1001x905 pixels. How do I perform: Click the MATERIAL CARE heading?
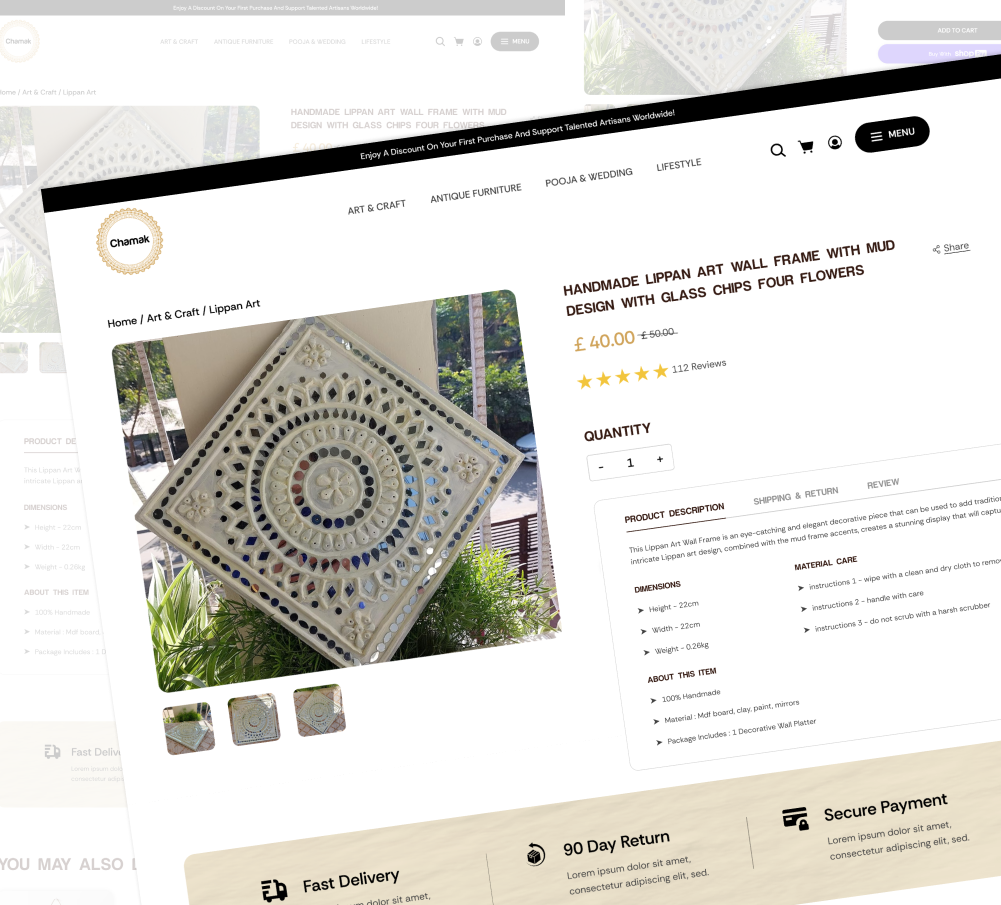825,562
